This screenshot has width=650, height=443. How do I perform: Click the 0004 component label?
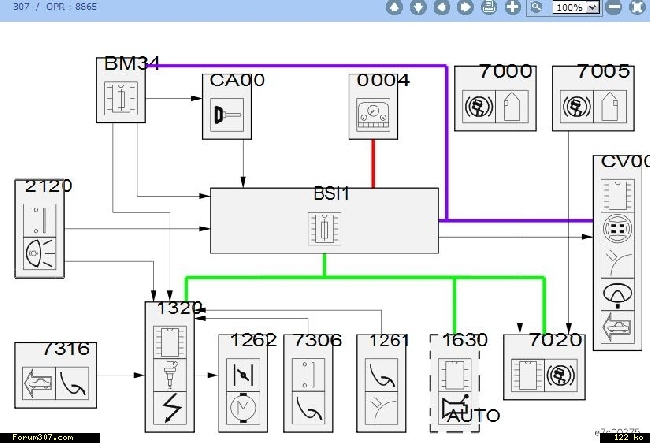(x=383, y=80)
